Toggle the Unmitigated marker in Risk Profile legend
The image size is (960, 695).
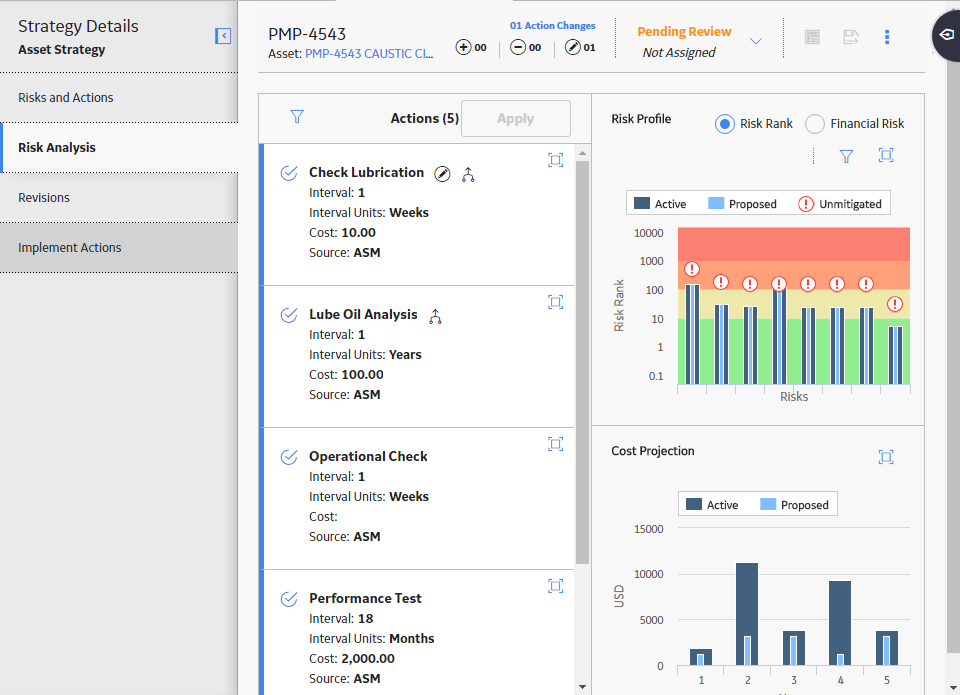[840, 204]
